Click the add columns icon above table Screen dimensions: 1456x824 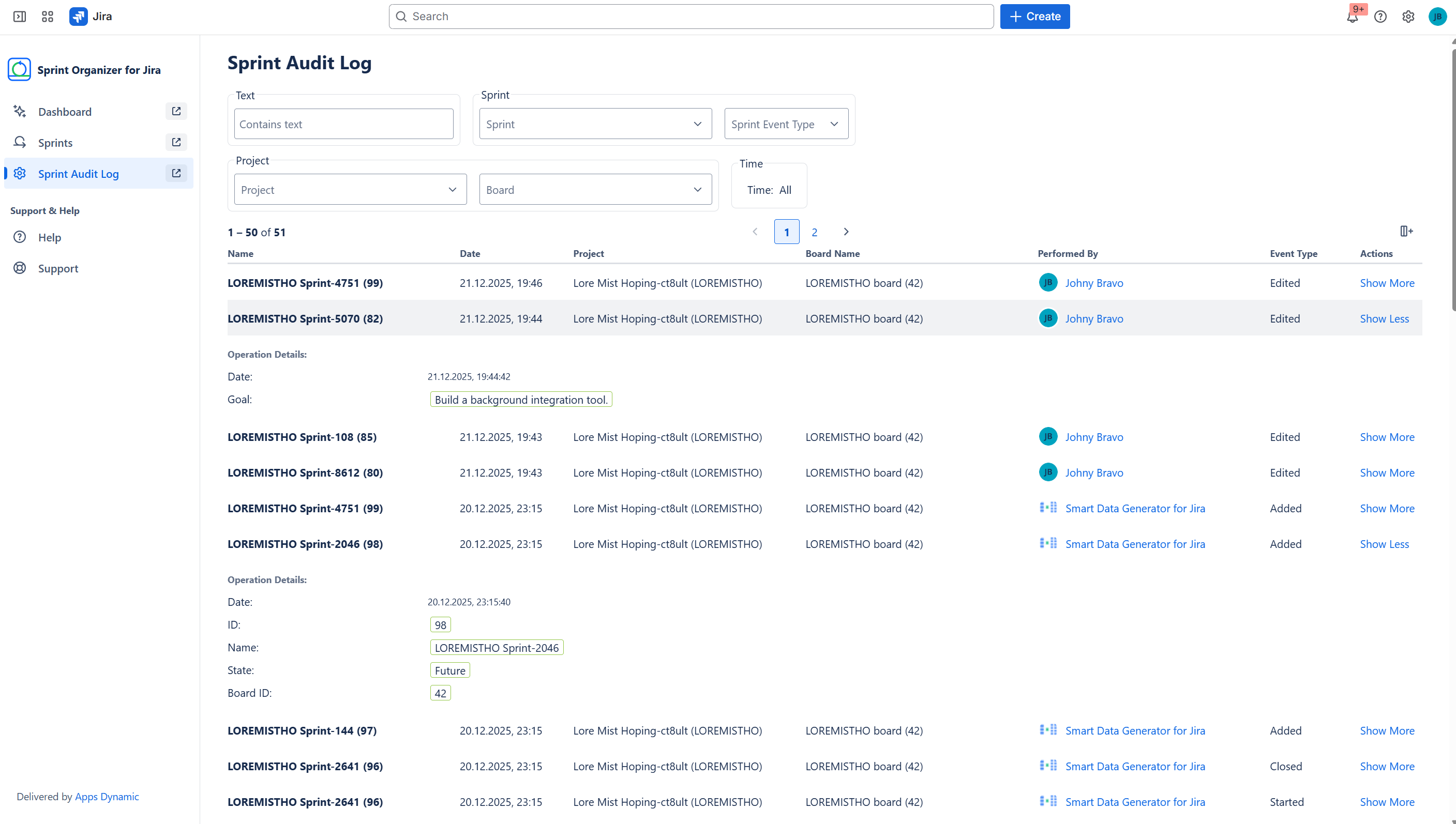point(1406,231)
